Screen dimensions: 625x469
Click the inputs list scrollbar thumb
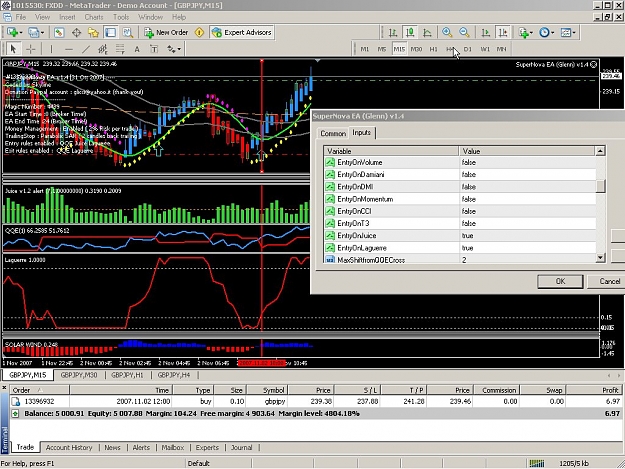(600, 186)
